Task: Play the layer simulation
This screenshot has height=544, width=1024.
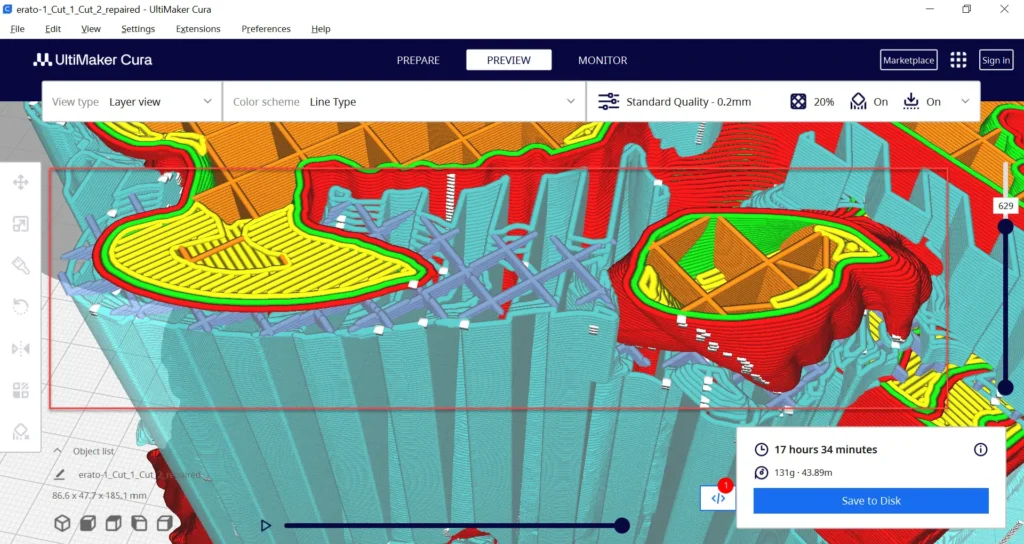Action: click(265, 525)
